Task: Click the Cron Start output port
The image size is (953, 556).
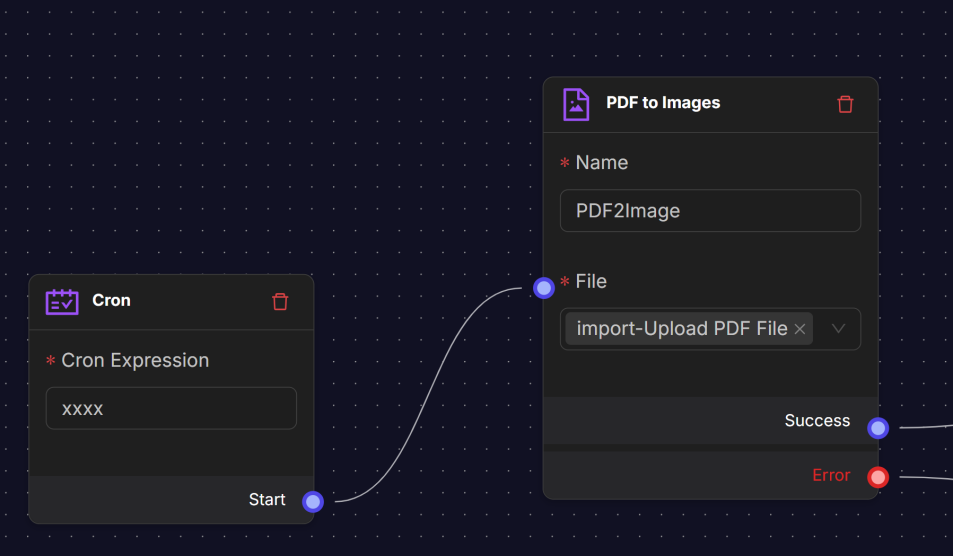Action: click(313, 501)
